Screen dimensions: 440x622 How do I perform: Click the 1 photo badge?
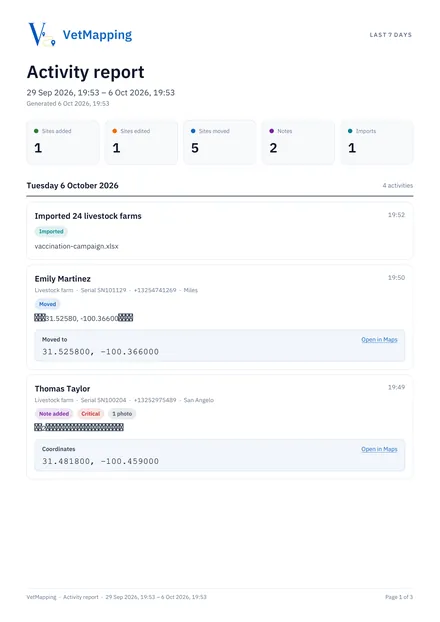[x=122, y=414]
